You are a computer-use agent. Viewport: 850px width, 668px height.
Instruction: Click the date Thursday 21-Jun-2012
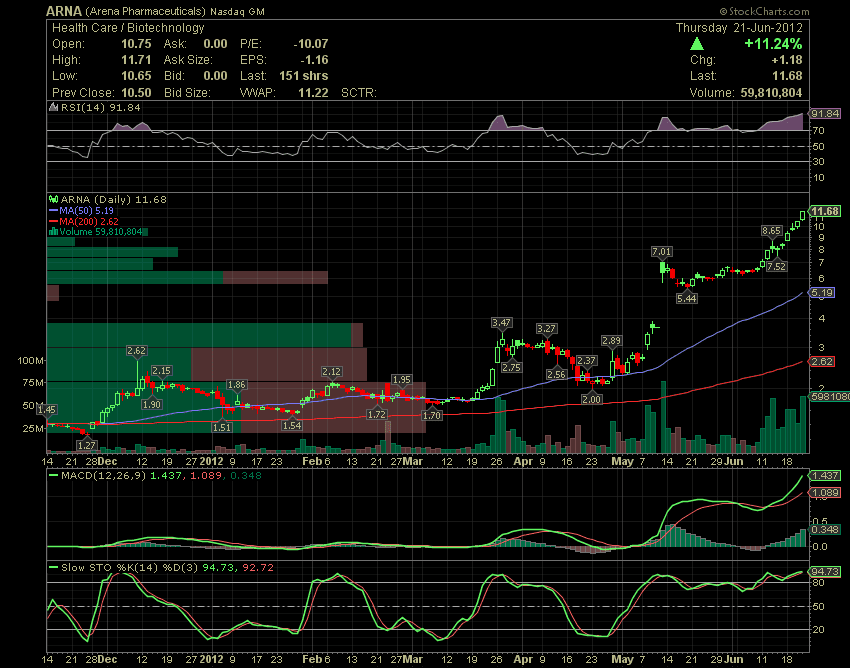coord(739,28)
